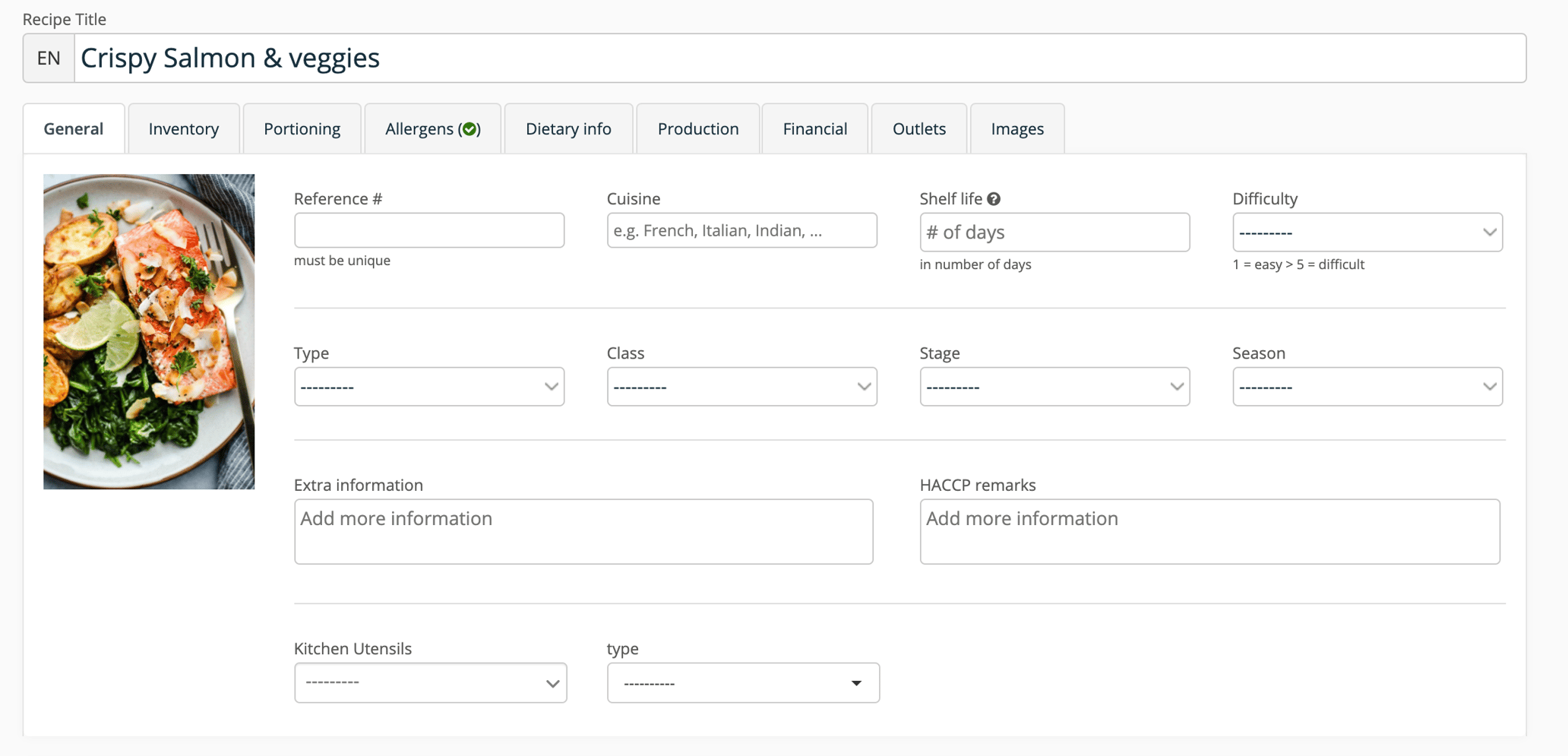Open the Images tab
The height and width of the screenshot is (756, 1568).
[1016, 129]
